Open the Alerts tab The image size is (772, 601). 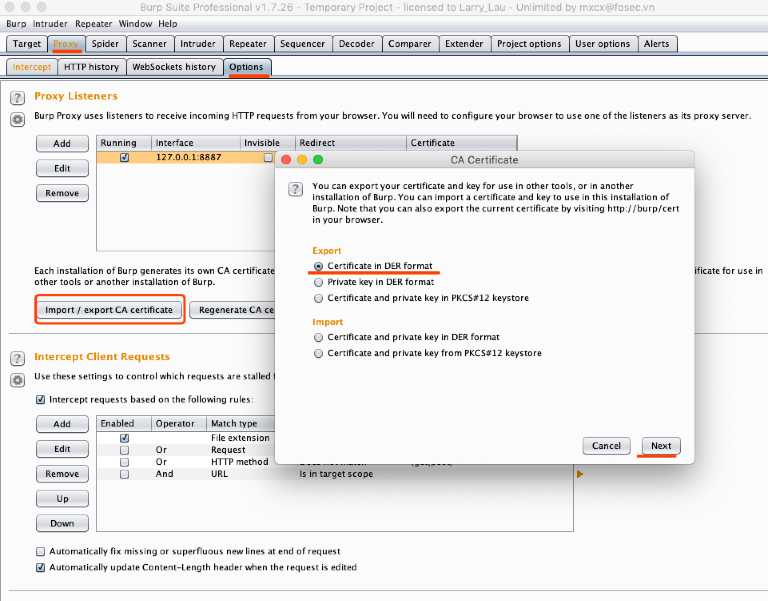coord(657,44)
